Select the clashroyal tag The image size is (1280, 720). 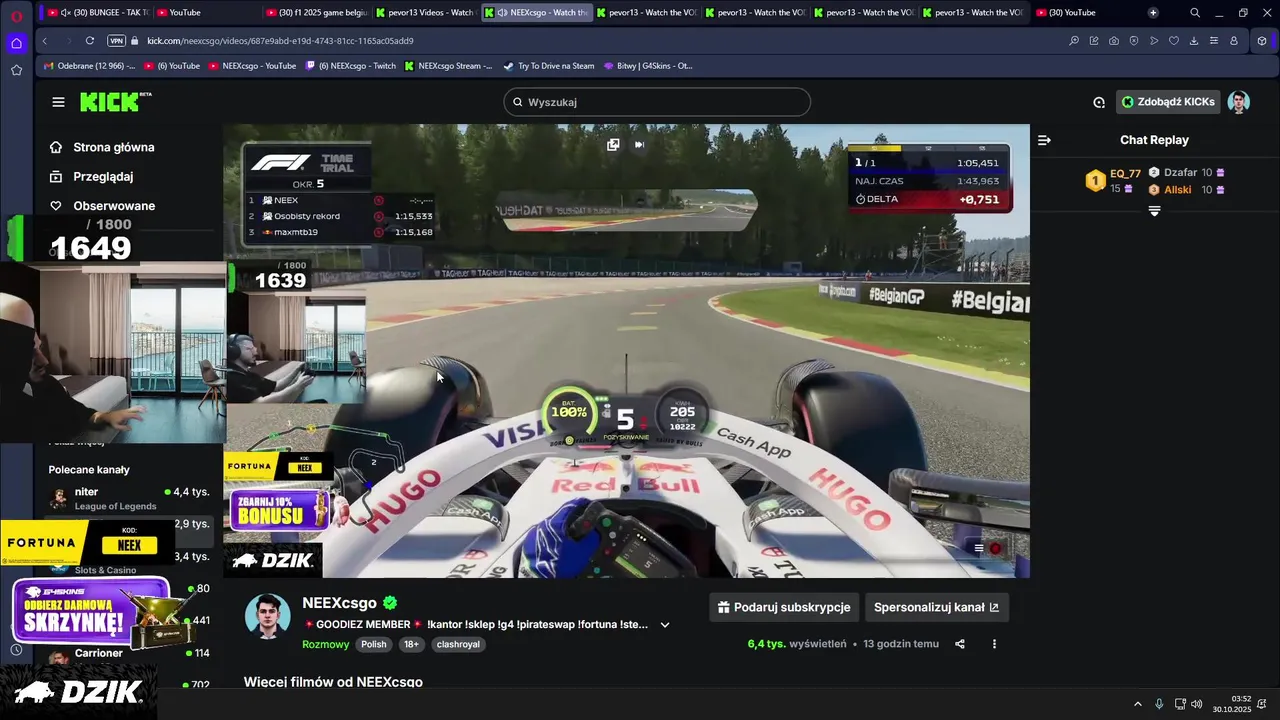(458, 644)
